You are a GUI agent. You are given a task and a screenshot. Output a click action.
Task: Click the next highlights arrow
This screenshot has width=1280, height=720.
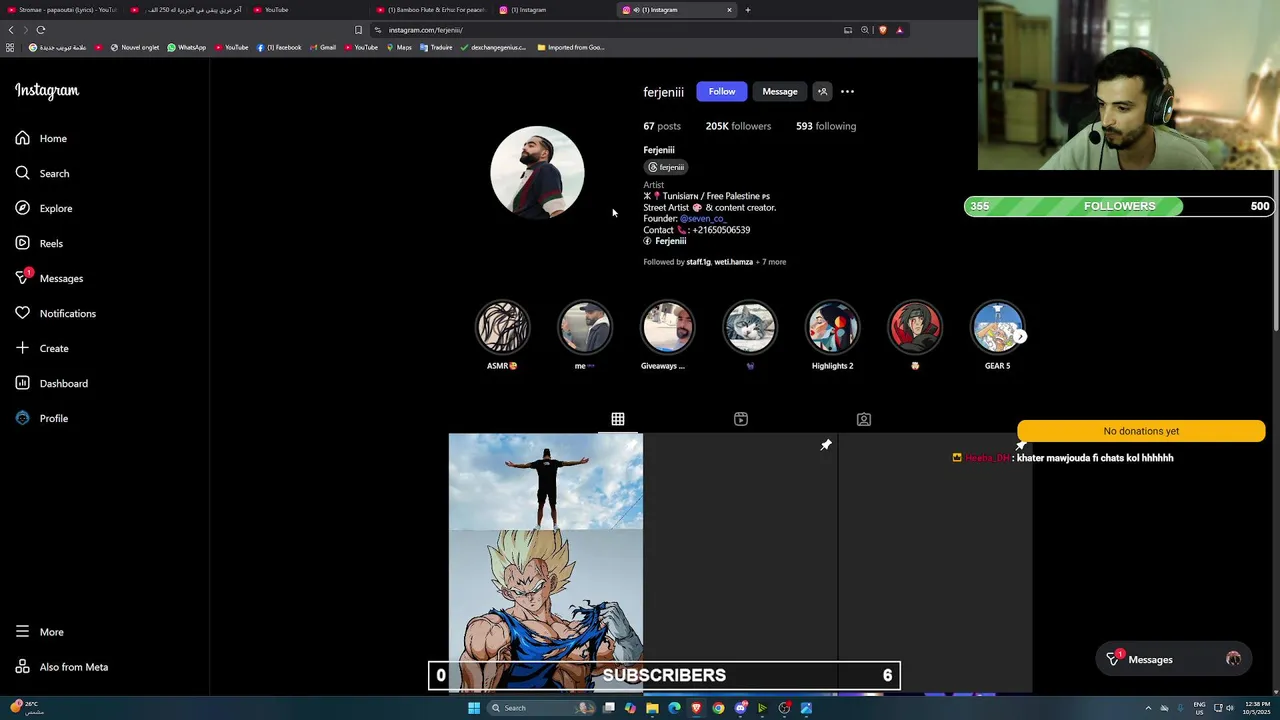pyautogui.click(x=1019, y=337)
